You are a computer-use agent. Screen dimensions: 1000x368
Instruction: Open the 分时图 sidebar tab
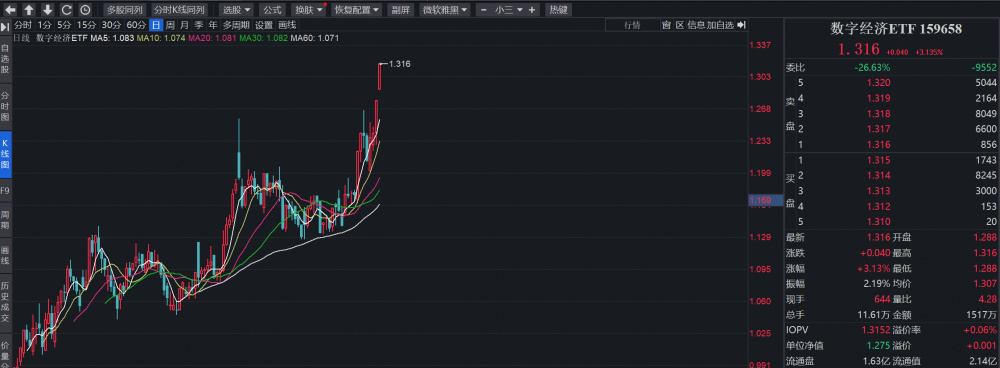tap(5, 107)
